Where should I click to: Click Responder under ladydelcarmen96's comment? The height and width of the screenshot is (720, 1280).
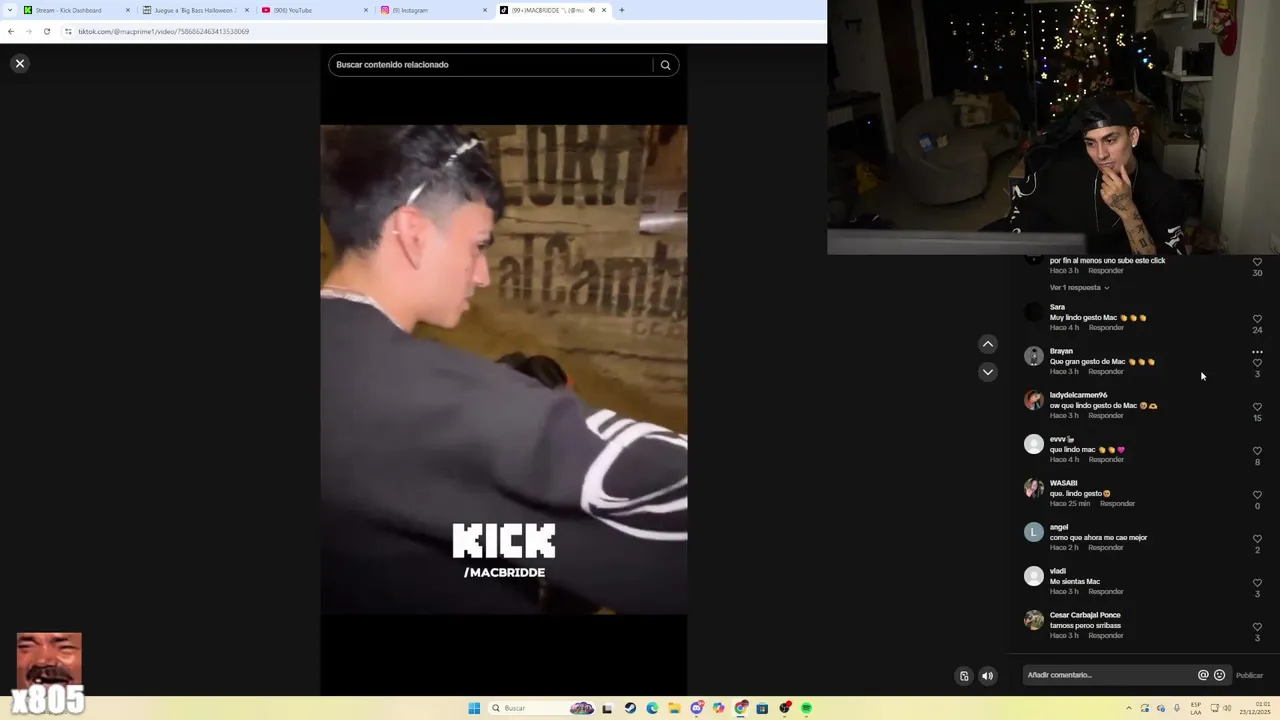1106,416
